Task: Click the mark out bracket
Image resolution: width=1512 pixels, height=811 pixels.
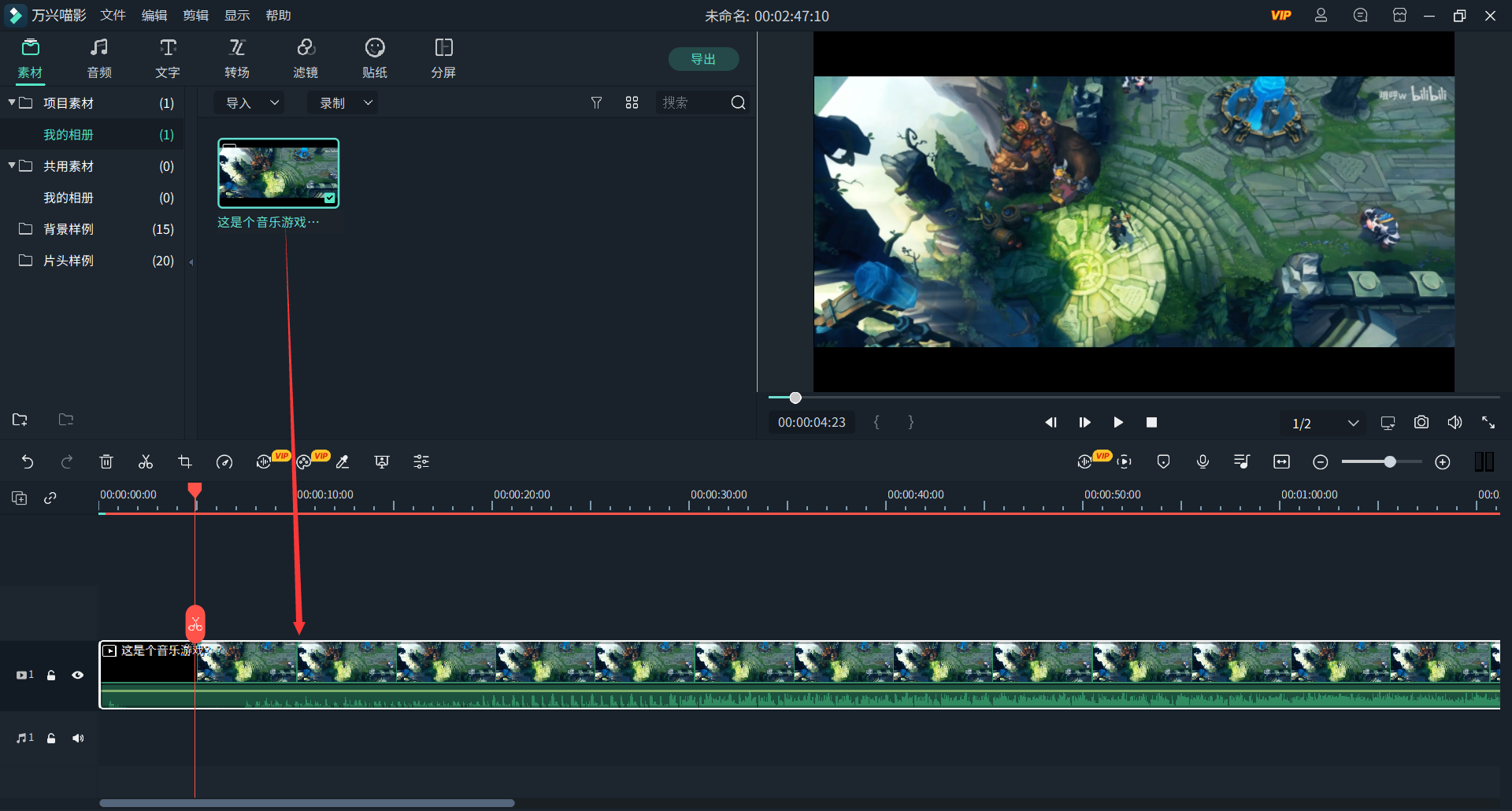Action: point(911,423)
